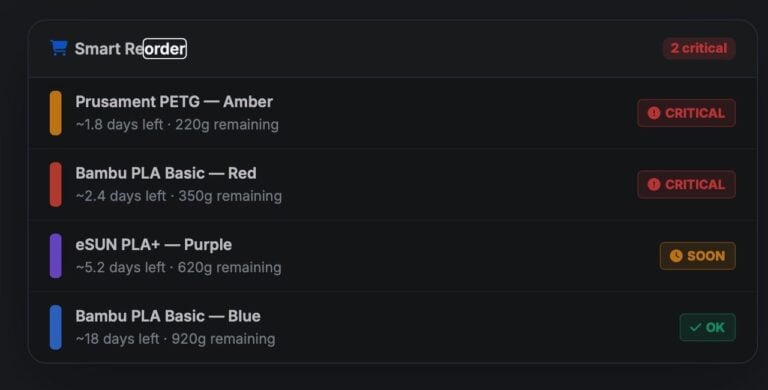The width and height of the screenshot is (768, 390).
Task: Click the CRITICAL badge for Prusament PETG Amber
Action: click(x=686, y=113)
